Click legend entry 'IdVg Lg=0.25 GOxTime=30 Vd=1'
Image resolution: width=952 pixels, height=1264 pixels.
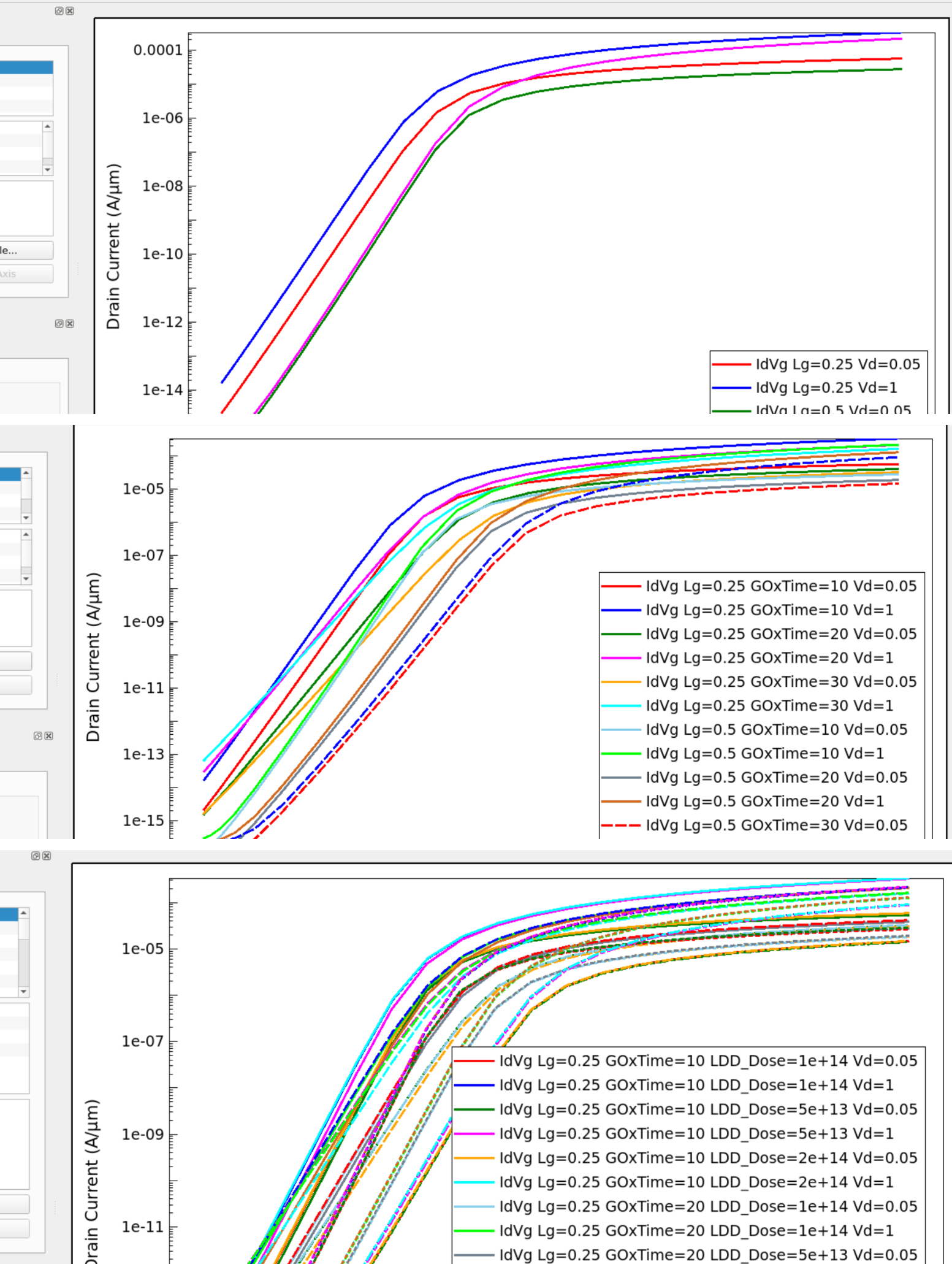(769, 706)
